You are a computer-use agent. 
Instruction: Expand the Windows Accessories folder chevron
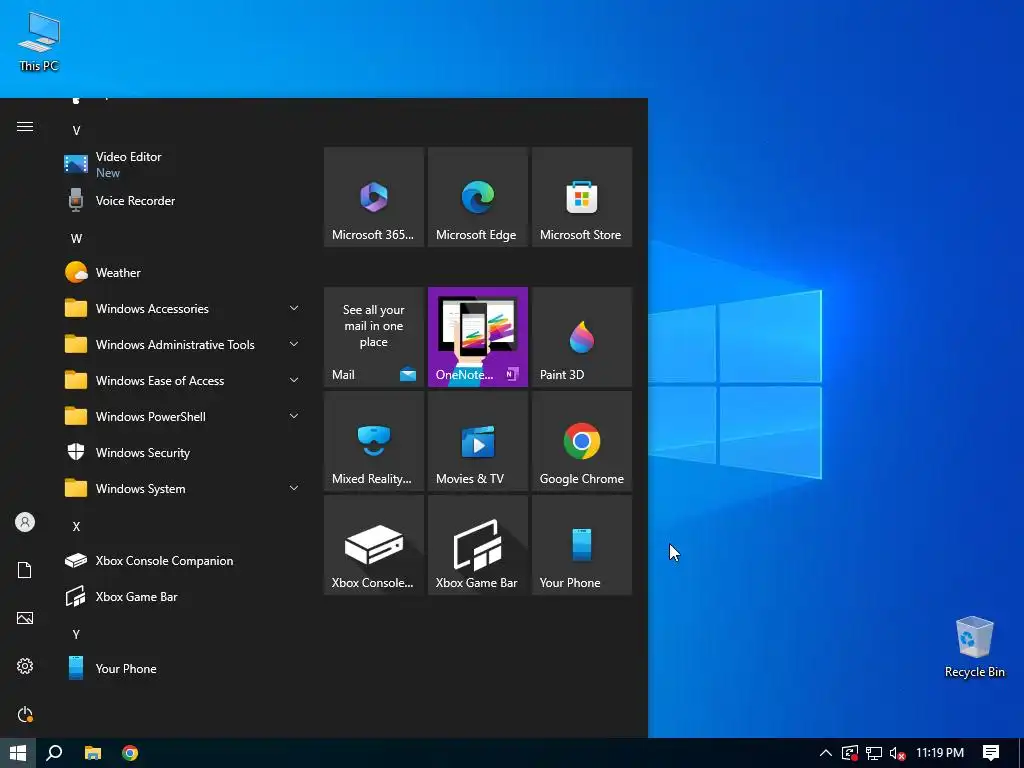(x=294, y=308)
